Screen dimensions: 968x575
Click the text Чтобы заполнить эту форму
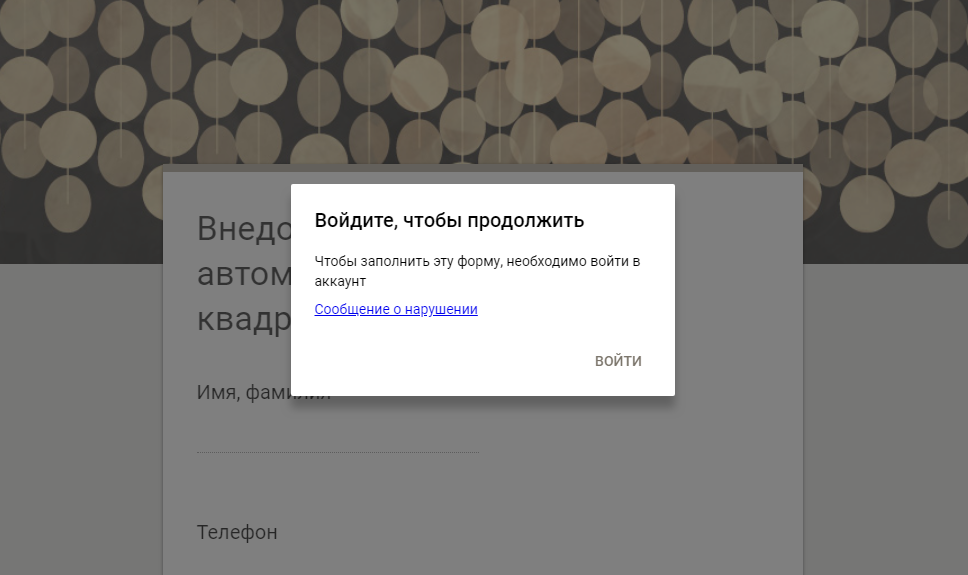409,261
